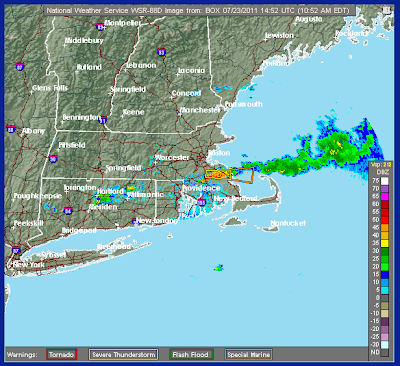Click the I-195 shield below Providence
Image resolution: width=400 pixels, height=366 pixels.
tap(201, 202)
